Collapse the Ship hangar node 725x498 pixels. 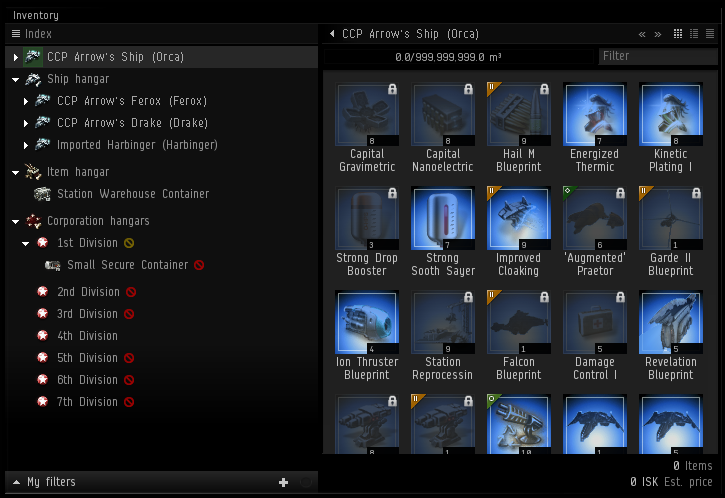16,80
